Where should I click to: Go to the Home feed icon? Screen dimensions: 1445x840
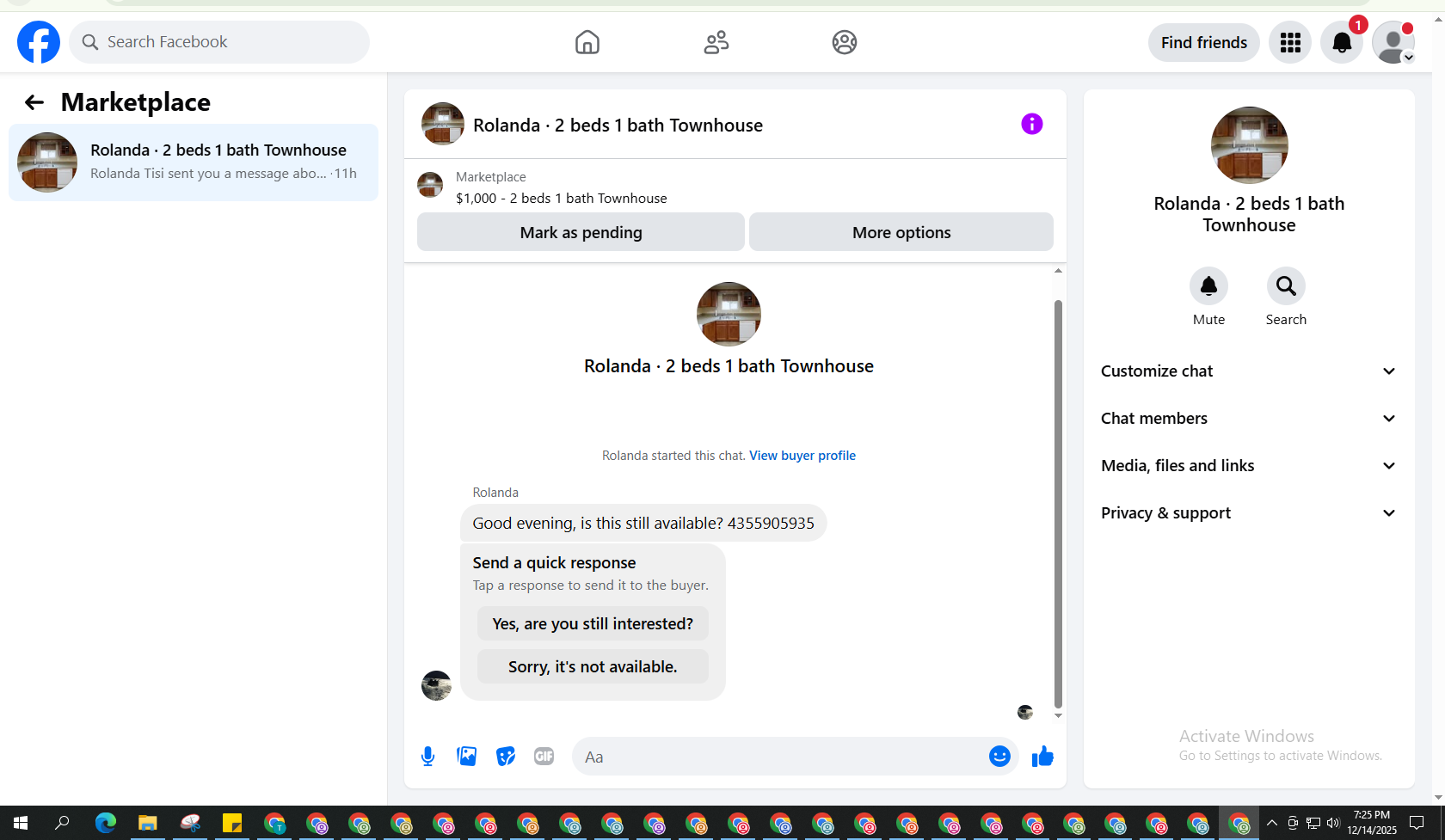(587, 42)
